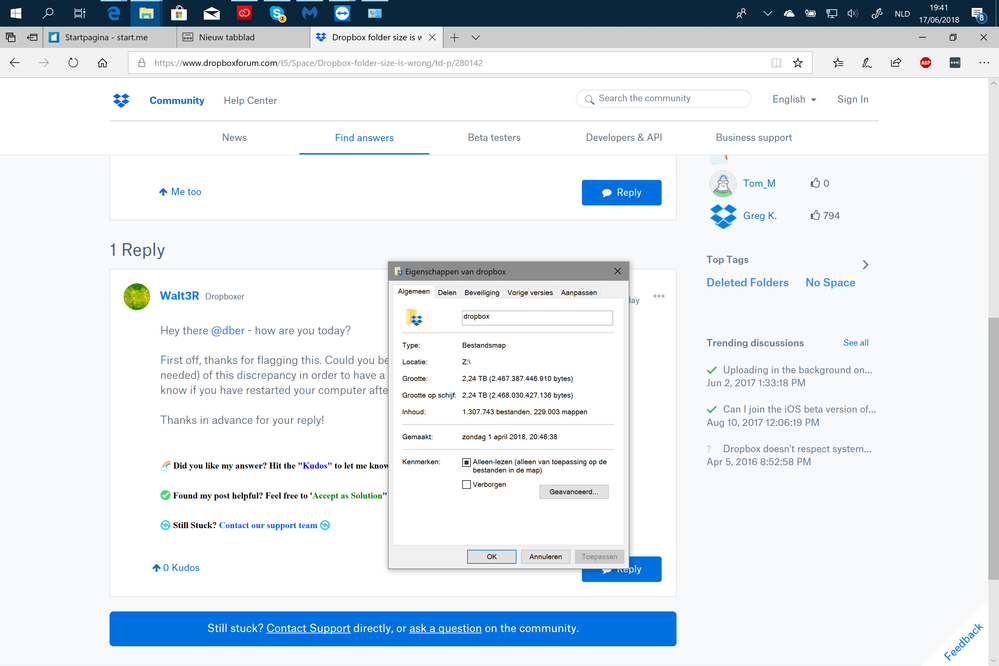Click See all trending discussions
This screenshot has width=999, height=666.
coord(856,343)
